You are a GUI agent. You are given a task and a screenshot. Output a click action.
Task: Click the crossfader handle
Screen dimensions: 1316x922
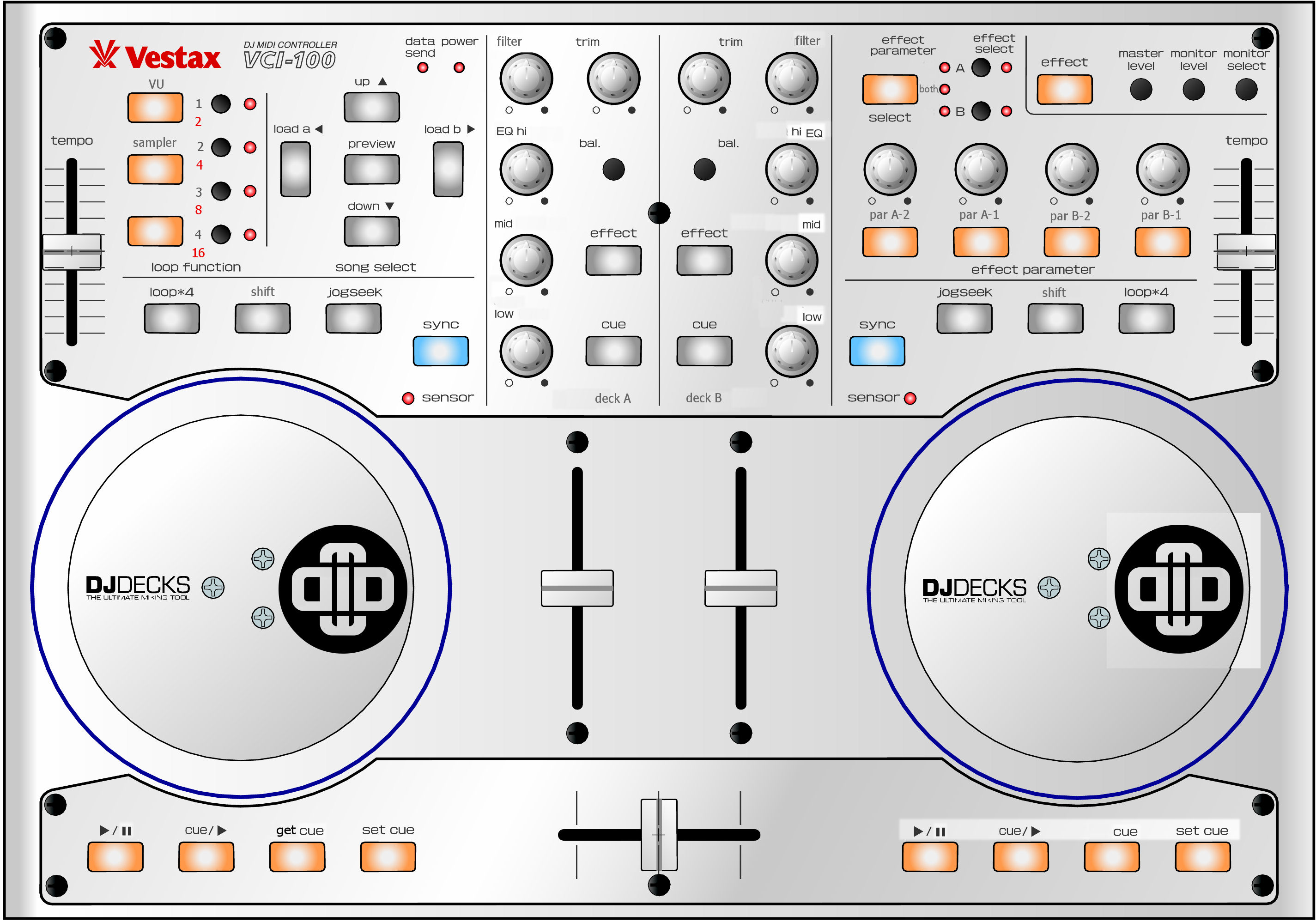coord(659,835)
